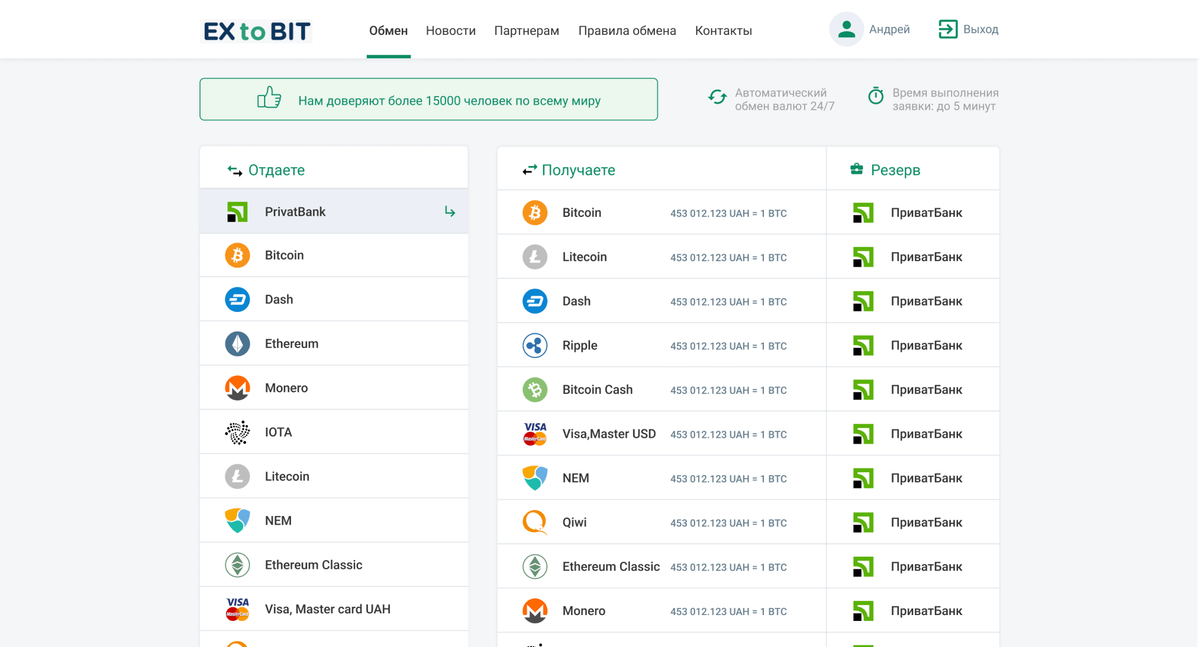Click Bitcoin label in Отдаете list
The width and height of the screenshot is (1200, 647).
click(284, 256)
